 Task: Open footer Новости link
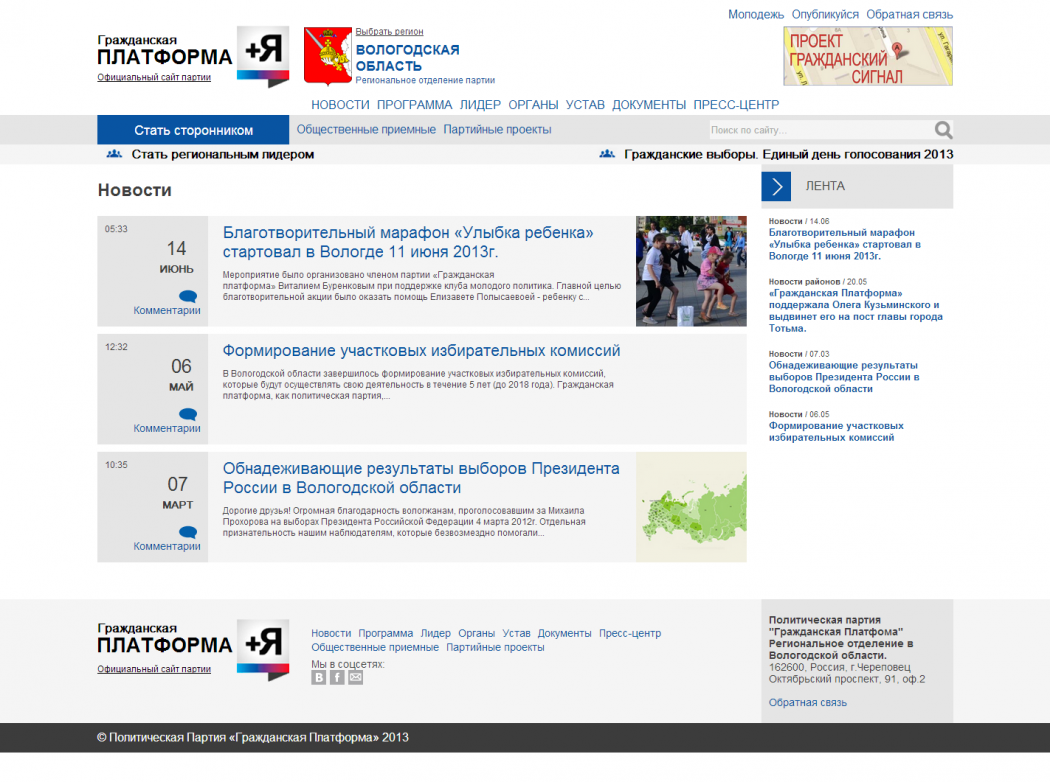pyautogui.click(x=331, y=633)
